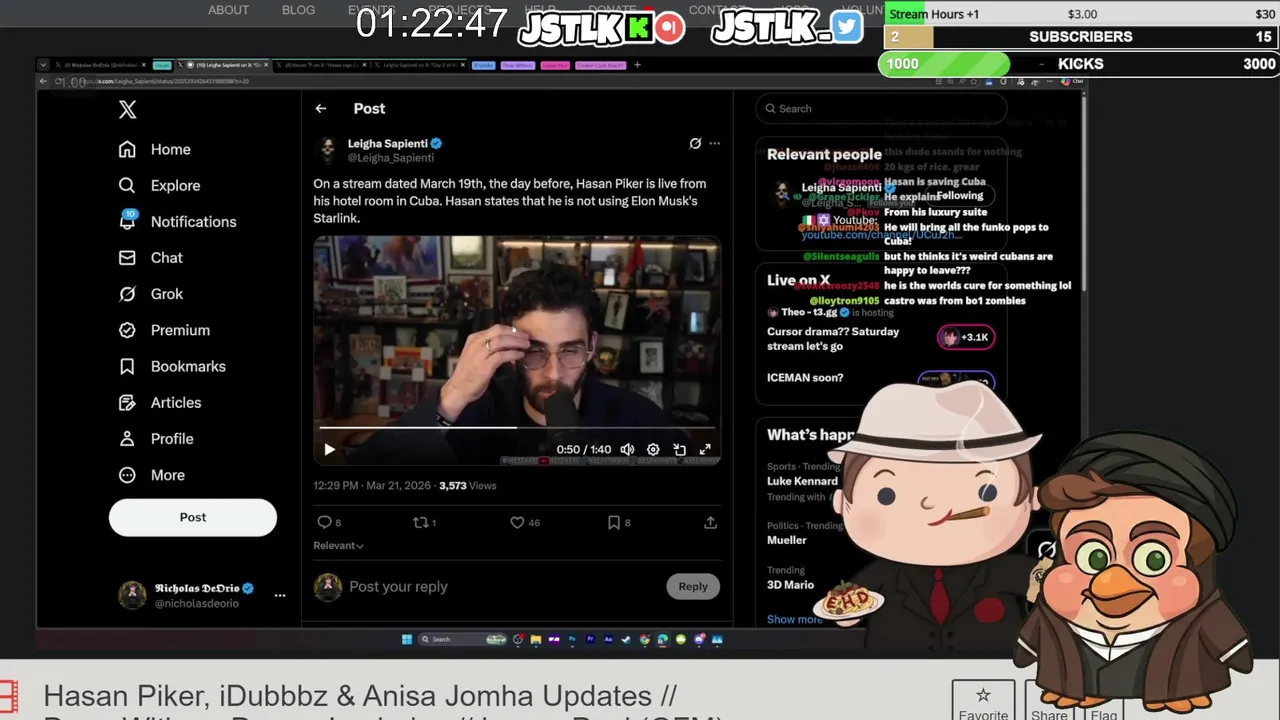Image resolution: width=1280 pixels, height=720 pixels.
Task: Open the Luke Kennard trending topic
Action: [x=802, y=481]
